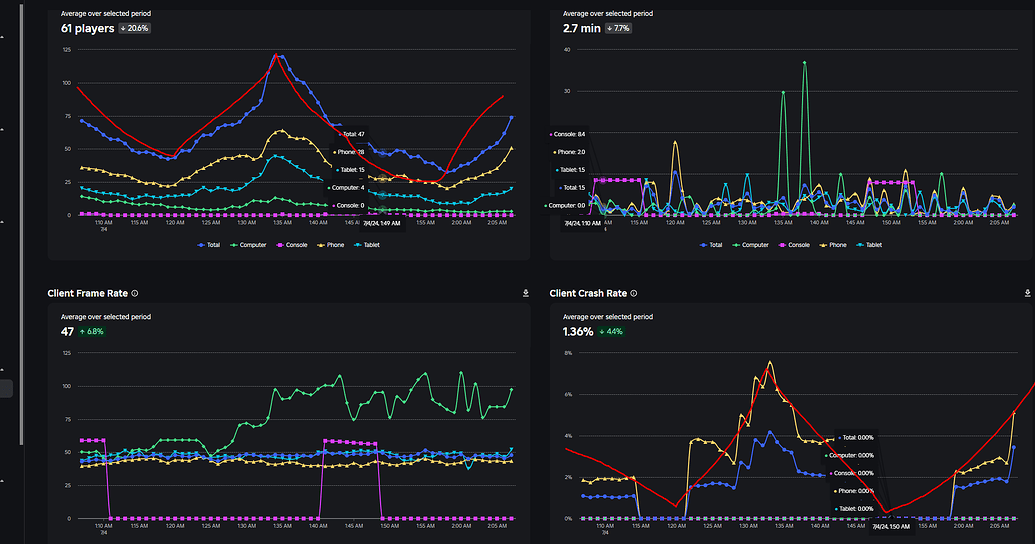Click 'Phone: 28' in the players chart tooltip
This screenshot has width=1035, height=544.
pyautogui.click(x=349, y=152)
